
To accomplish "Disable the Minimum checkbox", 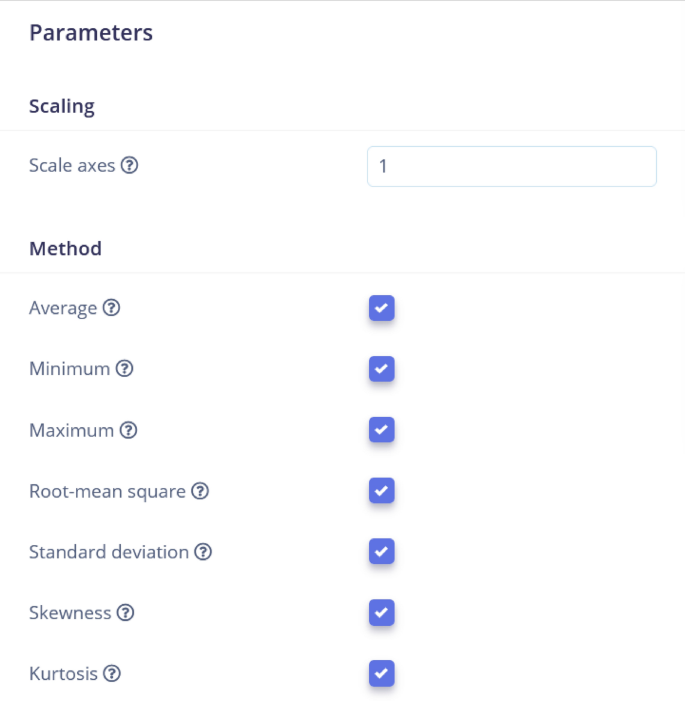I will (381, 369).
